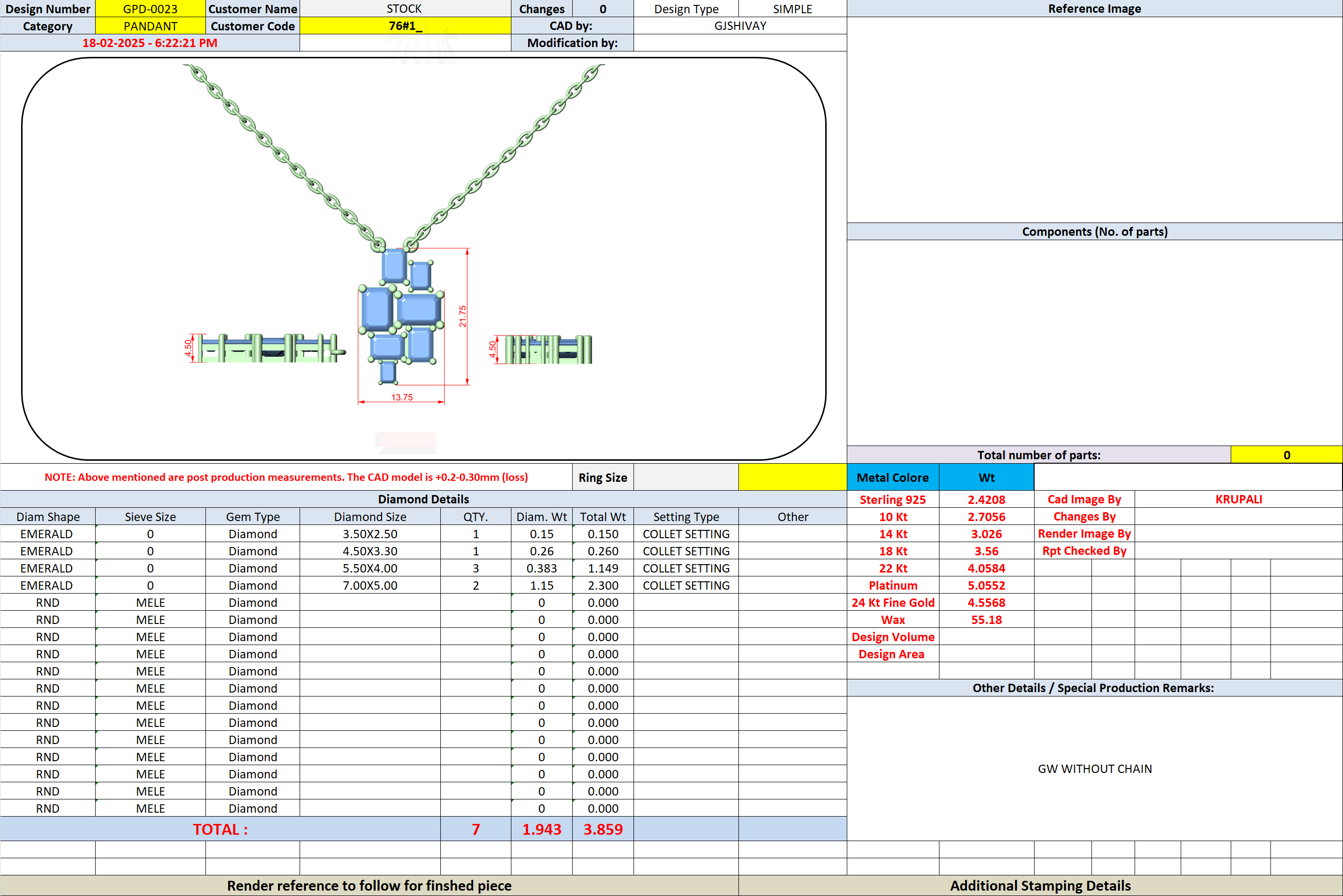Click the left side-view pendant render
The image size is (1343, 896).
[272, 348]
